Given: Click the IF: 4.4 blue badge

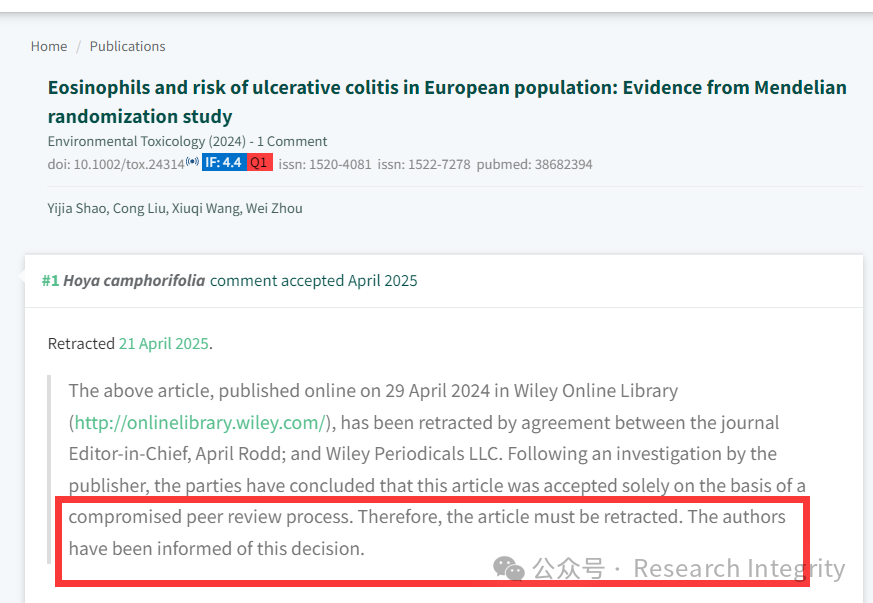Looking at the screenshot, I should [x=224, y=162].
